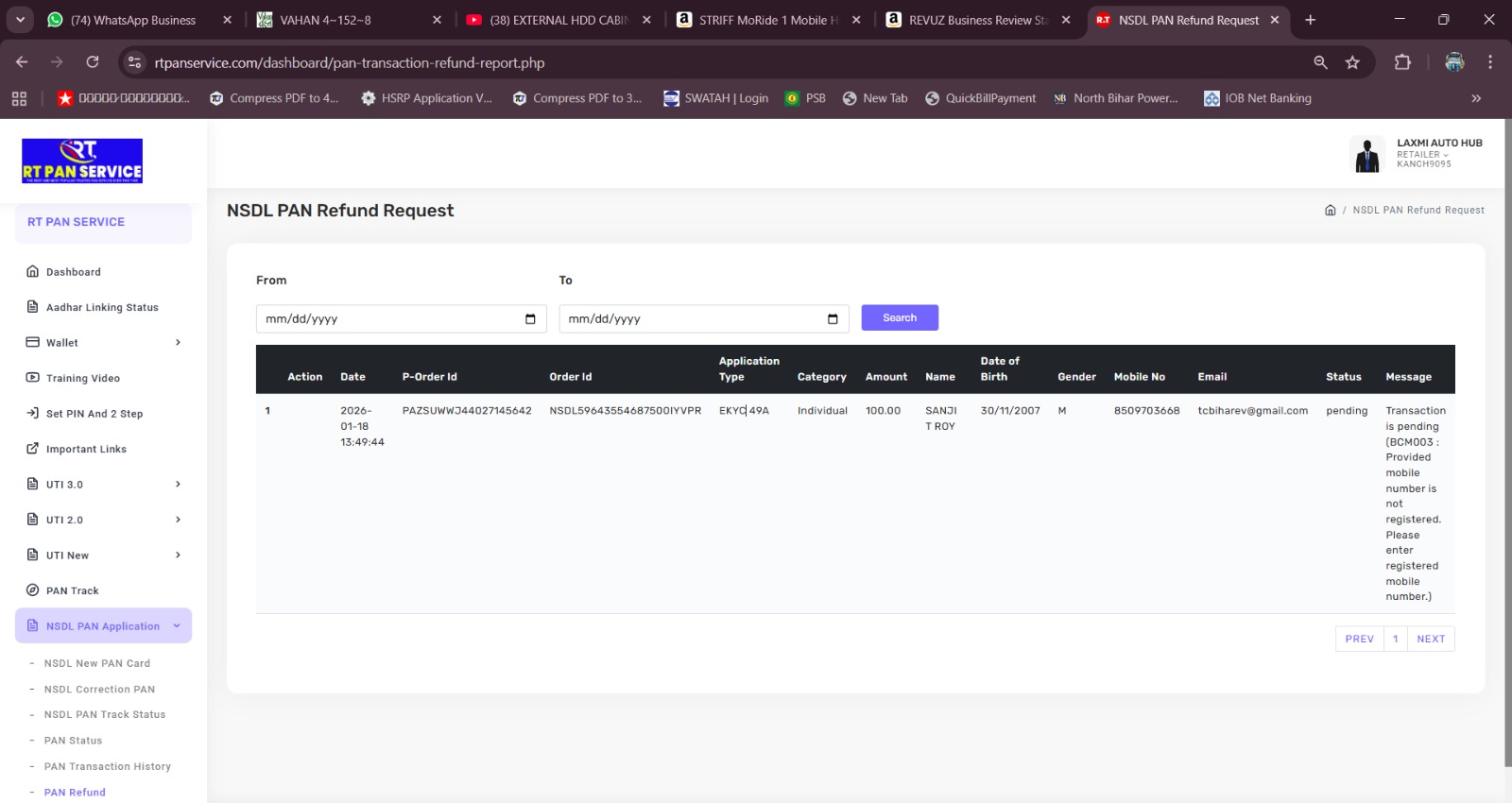Viewport: 1512px width, 803px height.
Task: Open calendar picker in From date field
Action: click(x=530, y=319)
